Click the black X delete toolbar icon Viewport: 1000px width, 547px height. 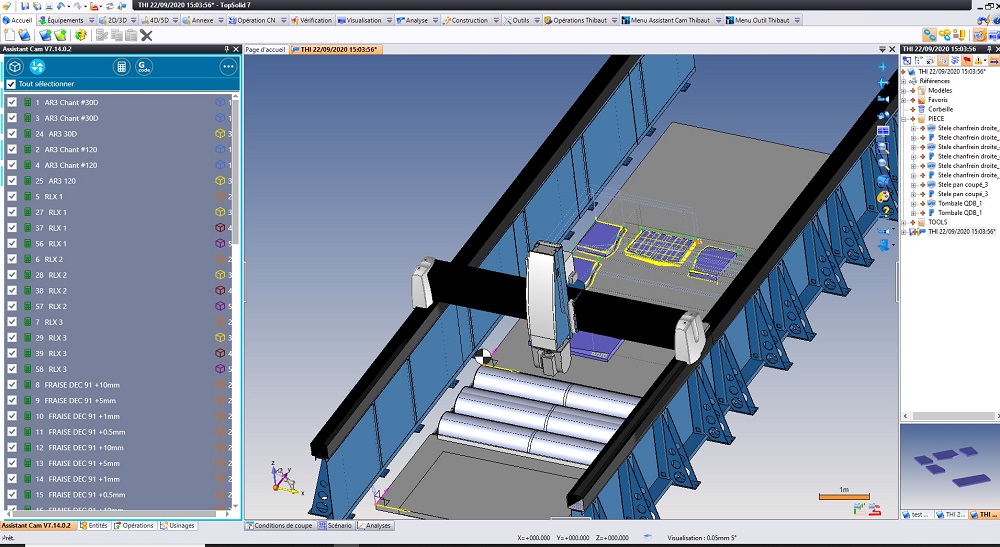point(146,35)
